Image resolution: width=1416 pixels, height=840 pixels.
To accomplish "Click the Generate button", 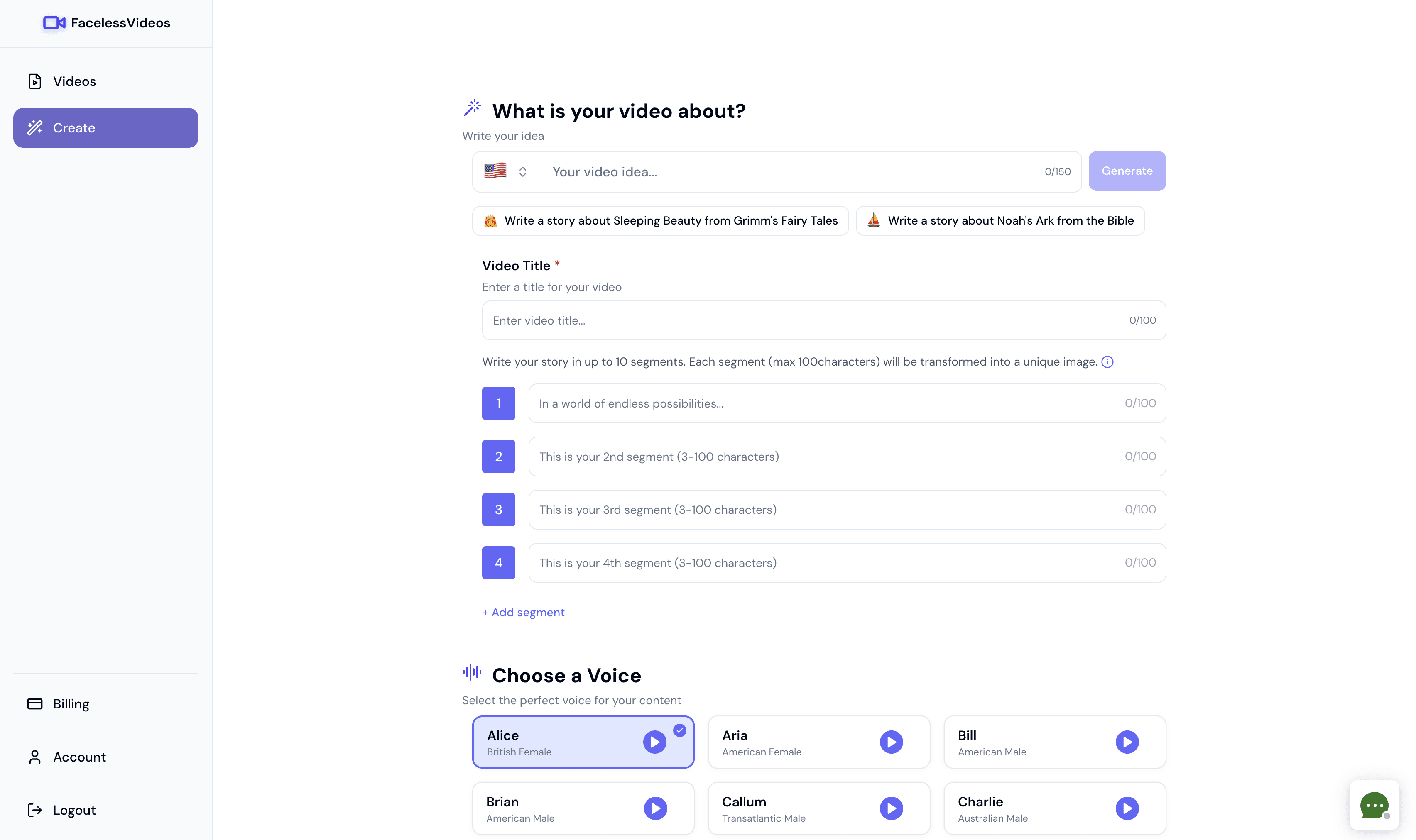I will tap(1127, 171).
